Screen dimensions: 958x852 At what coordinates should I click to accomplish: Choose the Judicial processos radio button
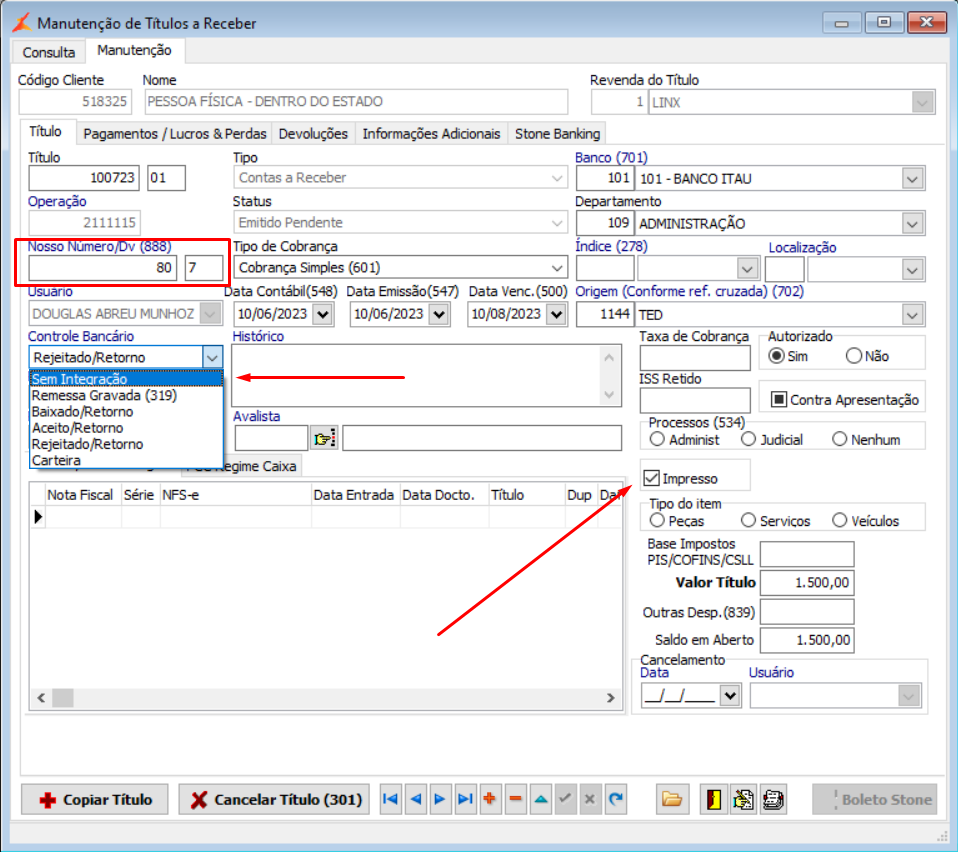[x=748, y=439]
